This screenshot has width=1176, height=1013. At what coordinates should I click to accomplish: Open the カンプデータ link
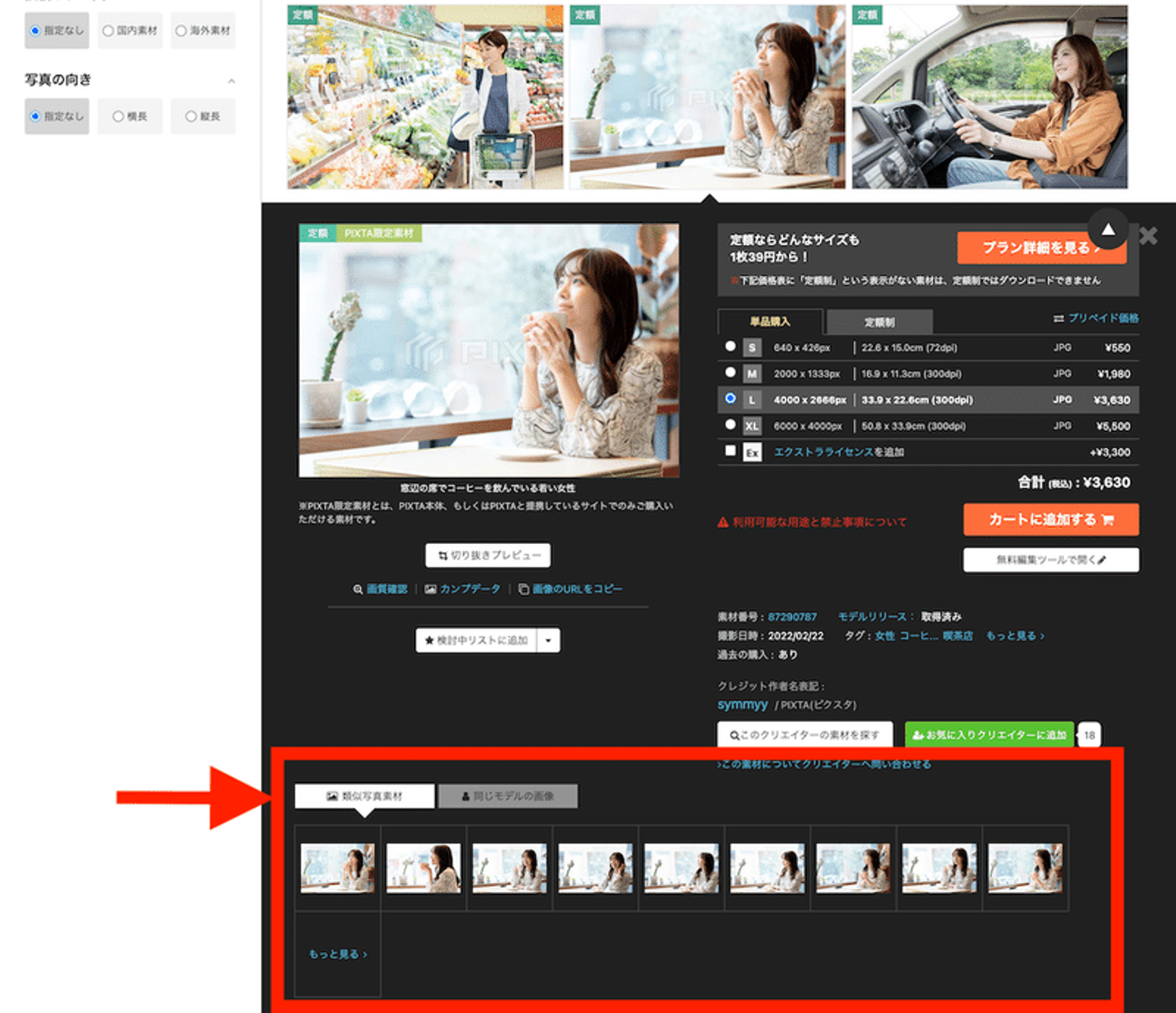point(463,589)
